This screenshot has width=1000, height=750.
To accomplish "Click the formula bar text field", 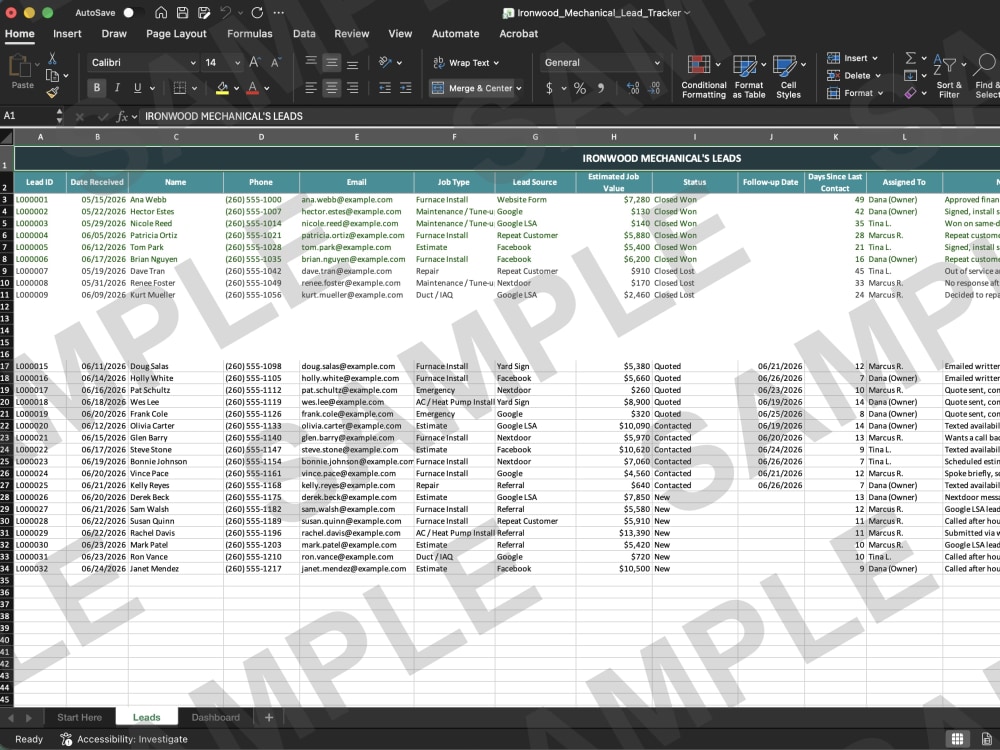I will pos(568,116).
